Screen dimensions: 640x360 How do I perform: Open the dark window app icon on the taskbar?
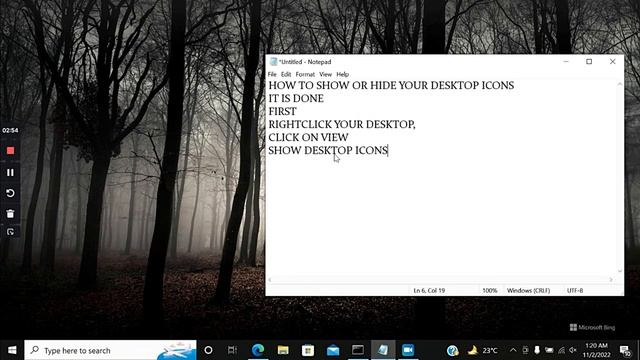358,350
